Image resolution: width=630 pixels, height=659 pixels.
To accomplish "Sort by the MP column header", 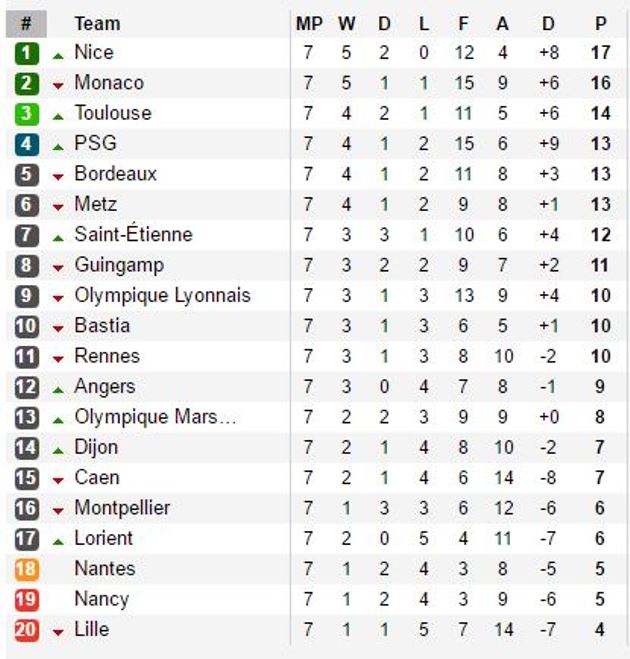I will [309, 24].
